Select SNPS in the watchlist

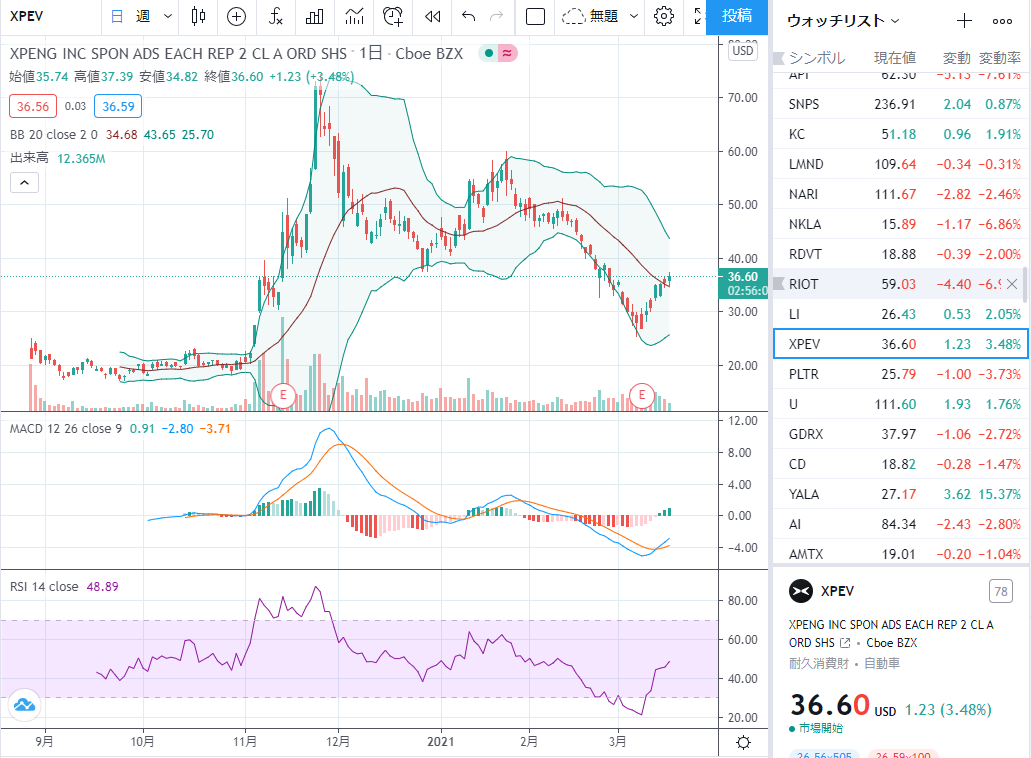[899, 104]
